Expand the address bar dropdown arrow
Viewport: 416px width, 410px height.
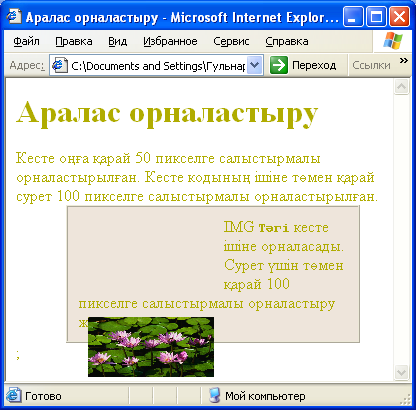point(255,65)
